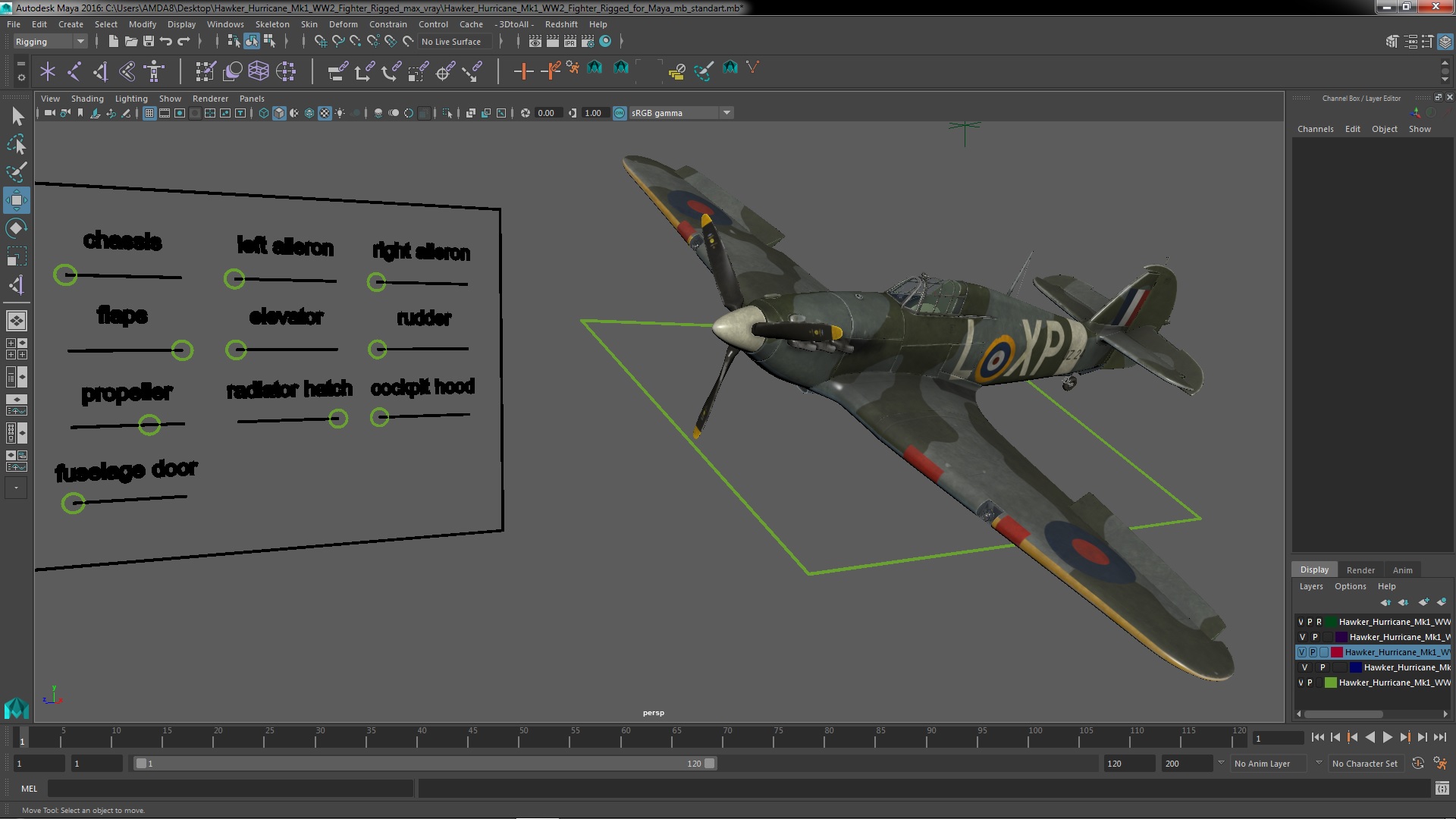Open a scene using the folder icon
Screen dimensions: 1456x819
[x=130, y=42]
